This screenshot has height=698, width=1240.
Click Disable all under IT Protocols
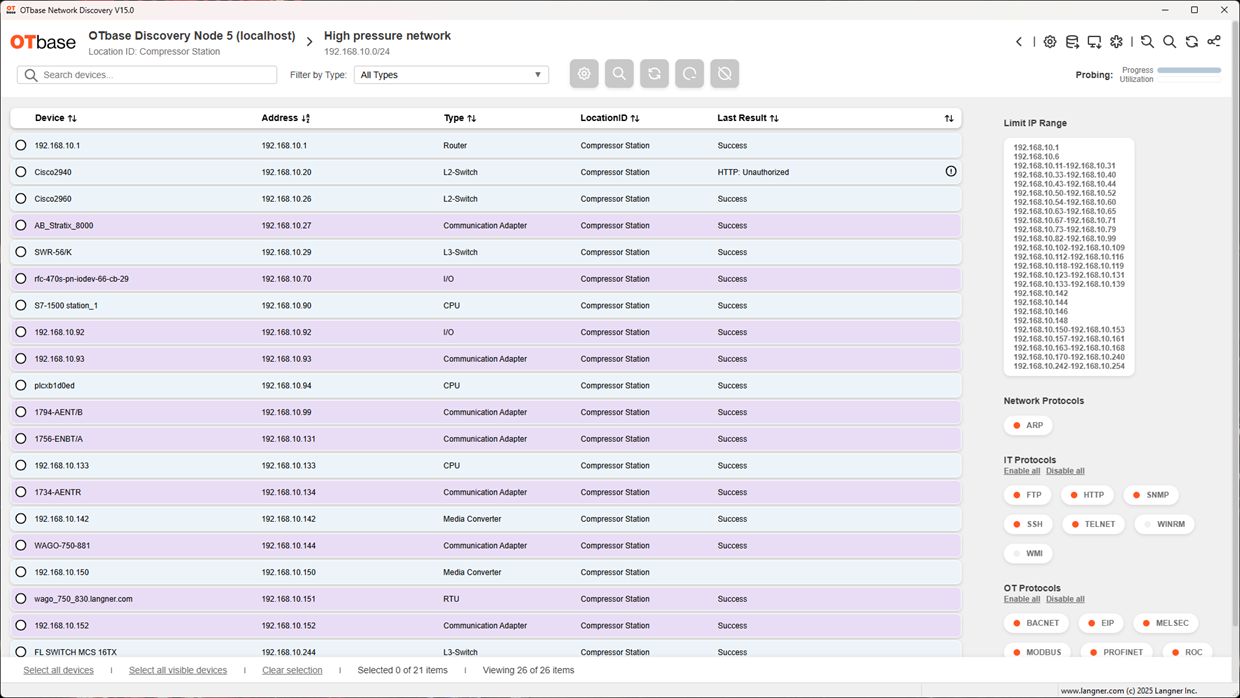click(1065, 471)
